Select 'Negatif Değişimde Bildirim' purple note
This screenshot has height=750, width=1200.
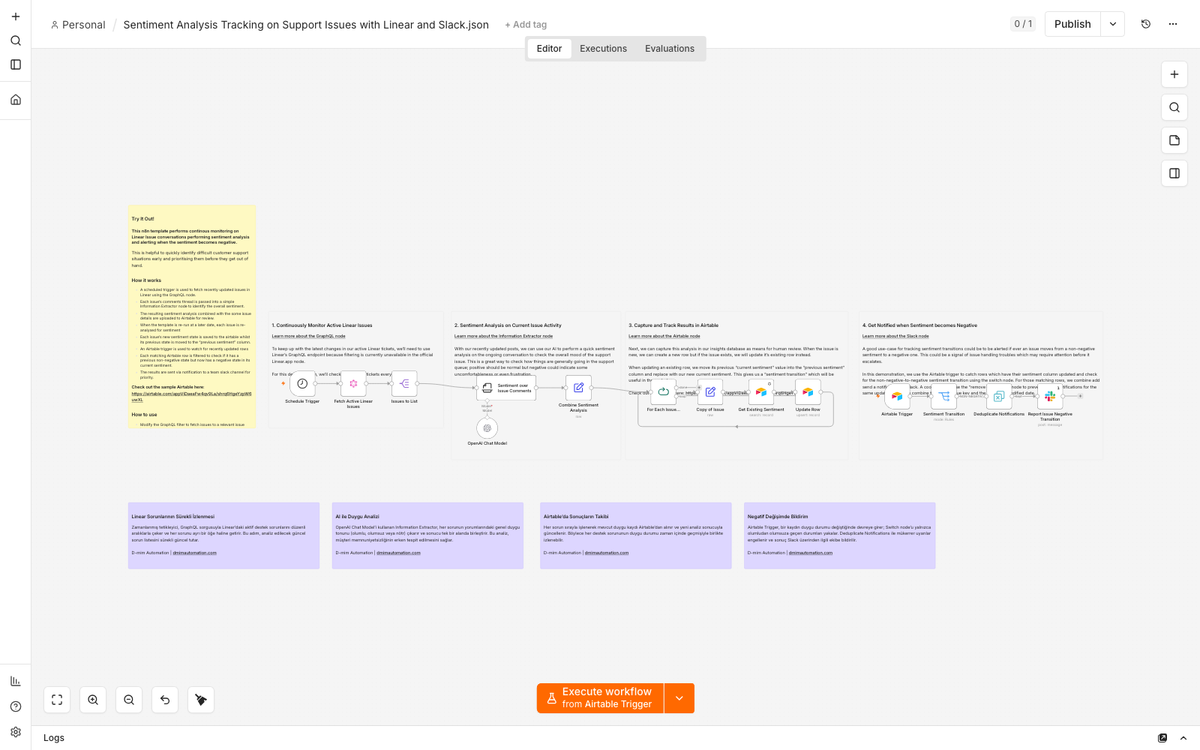pos(840,536)
